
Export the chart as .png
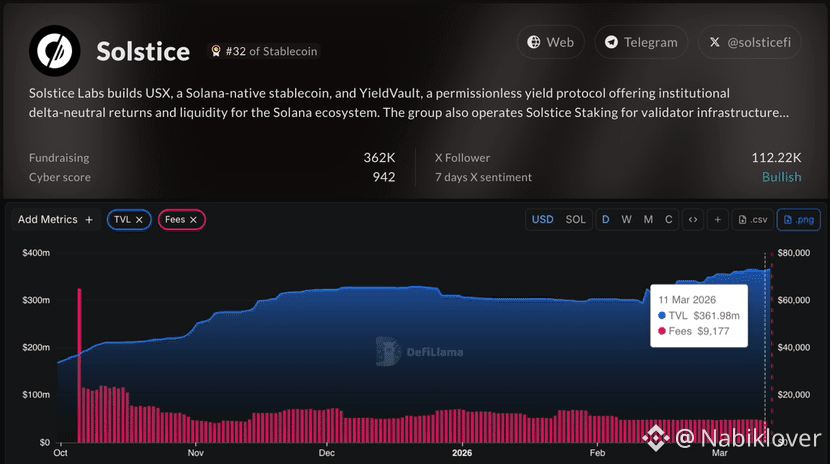pyautogui.click(x=799, y=220)
